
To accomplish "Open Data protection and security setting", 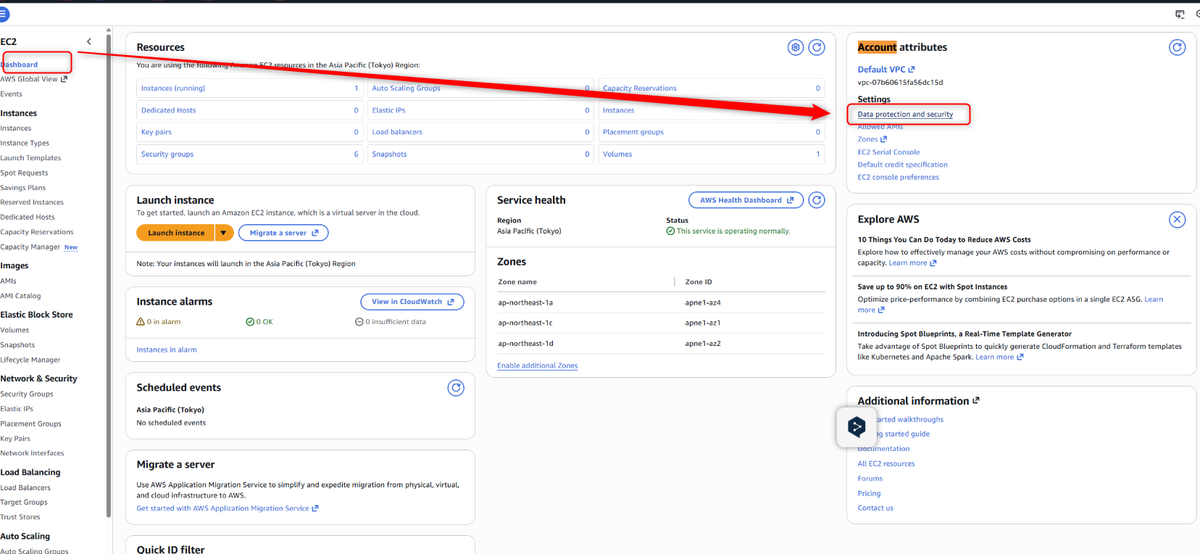I will click(905, 114).
